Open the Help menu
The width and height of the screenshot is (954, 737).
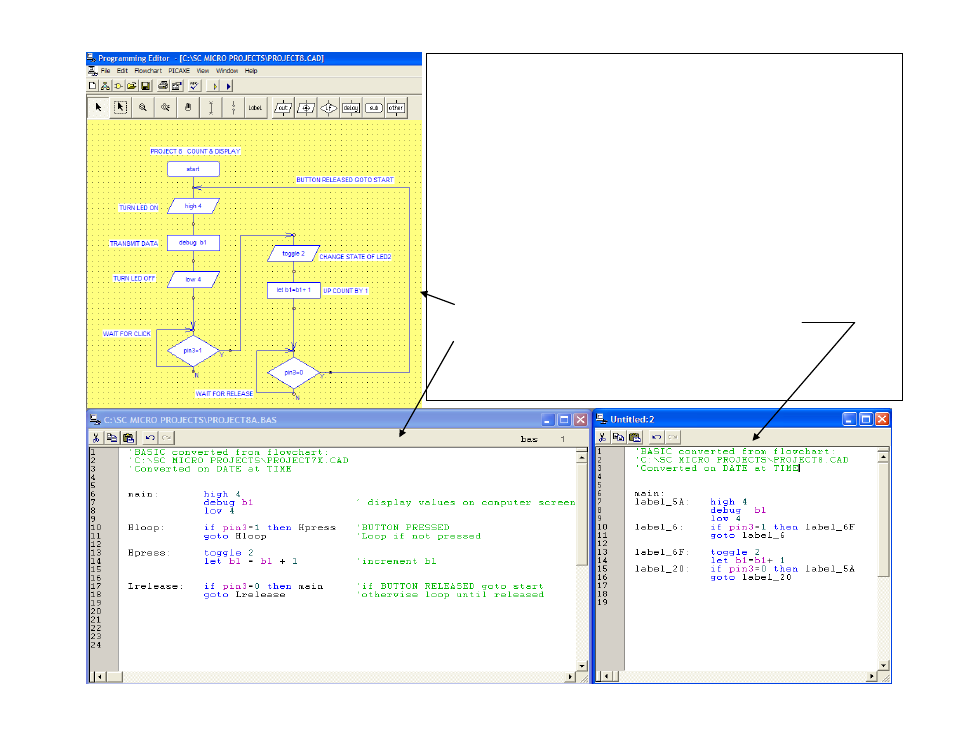click(251, 71)
